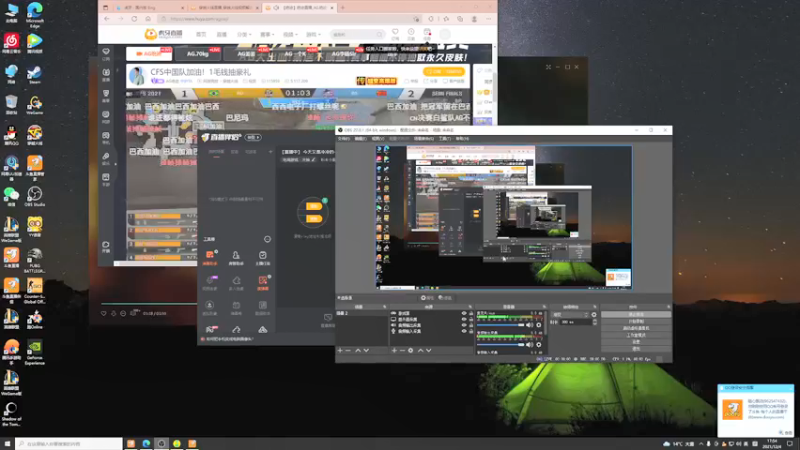Viewport: 800px width, 450px height.
Task: Click the fourth OBS controls button
Action: (636, 335)
